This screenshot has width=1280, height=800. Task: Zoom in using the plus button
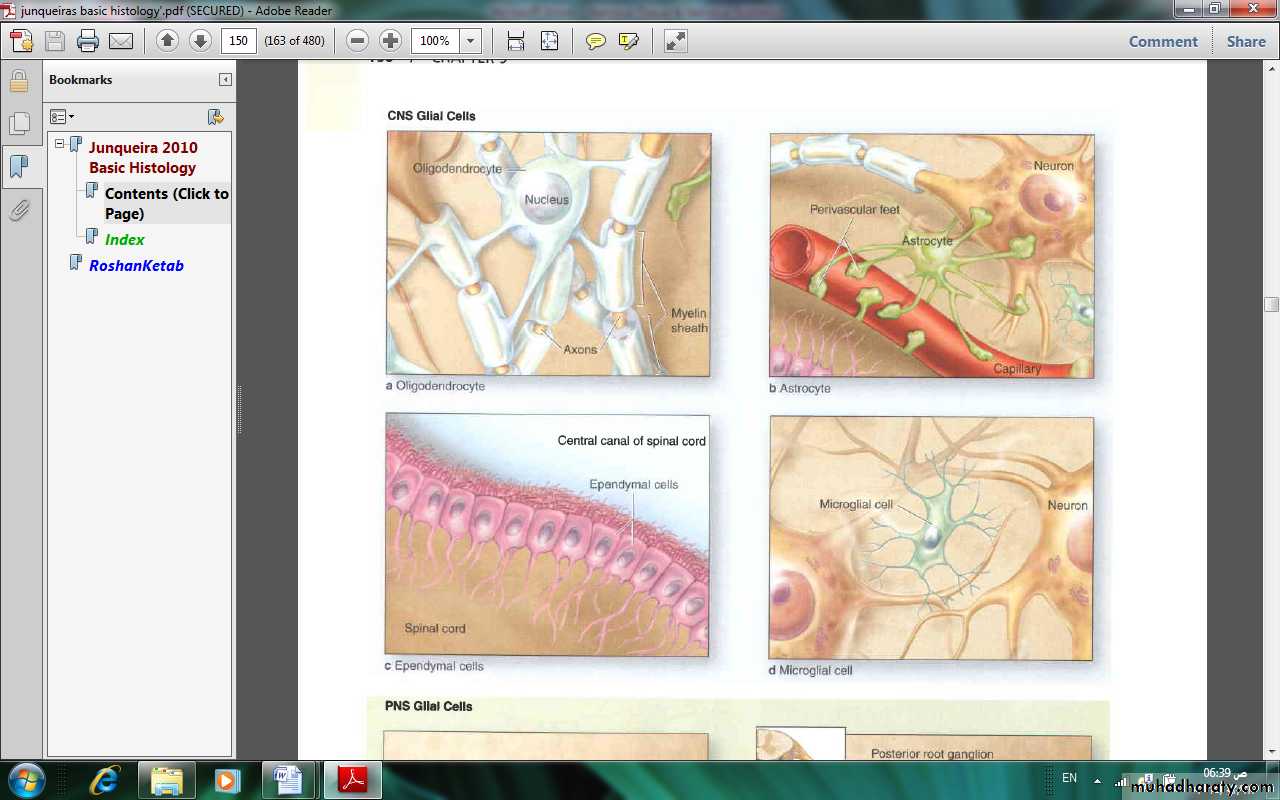[390, 41]
